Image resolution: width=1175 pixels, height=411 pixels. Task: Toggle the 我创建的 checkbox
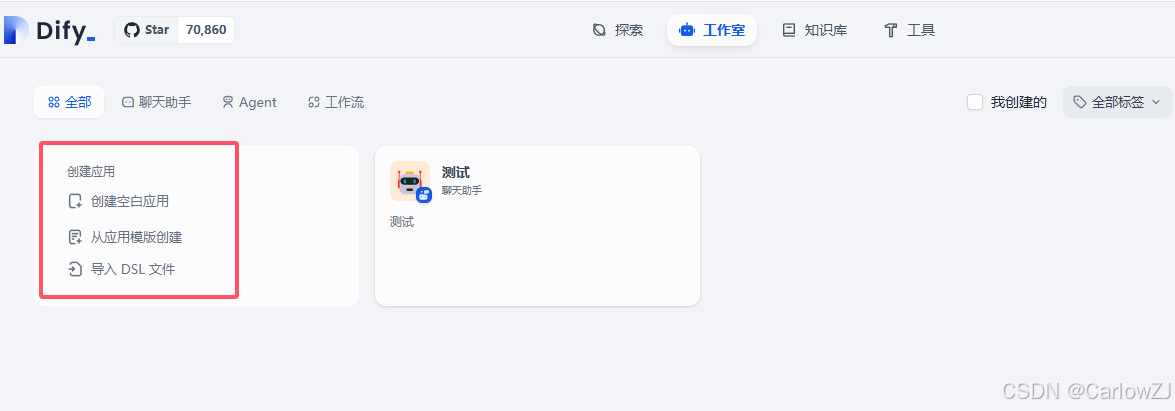(x=975, y=102)
